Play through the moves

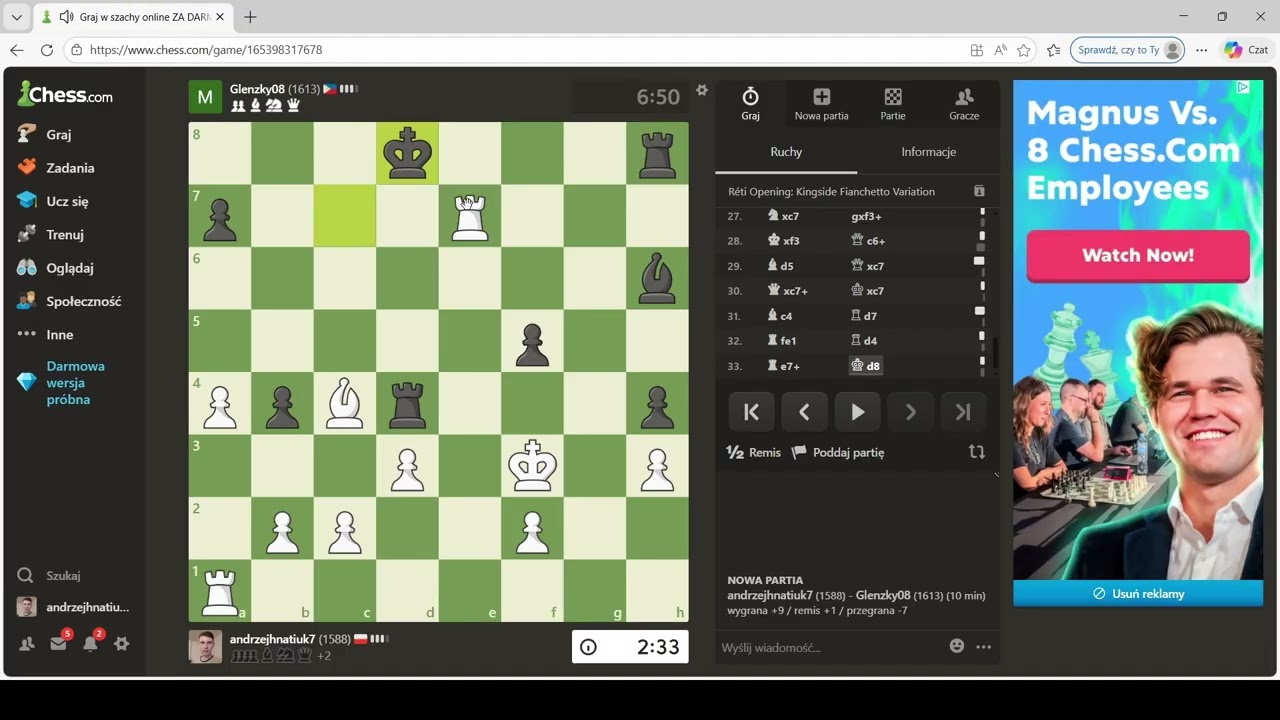click(x=857, y=412)
